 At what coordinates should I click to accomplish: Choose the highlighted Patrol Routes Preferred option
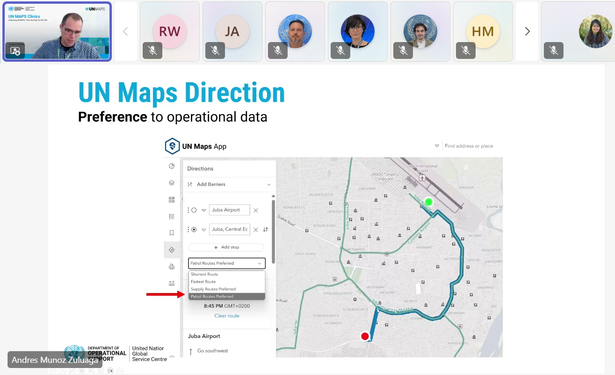227,297
